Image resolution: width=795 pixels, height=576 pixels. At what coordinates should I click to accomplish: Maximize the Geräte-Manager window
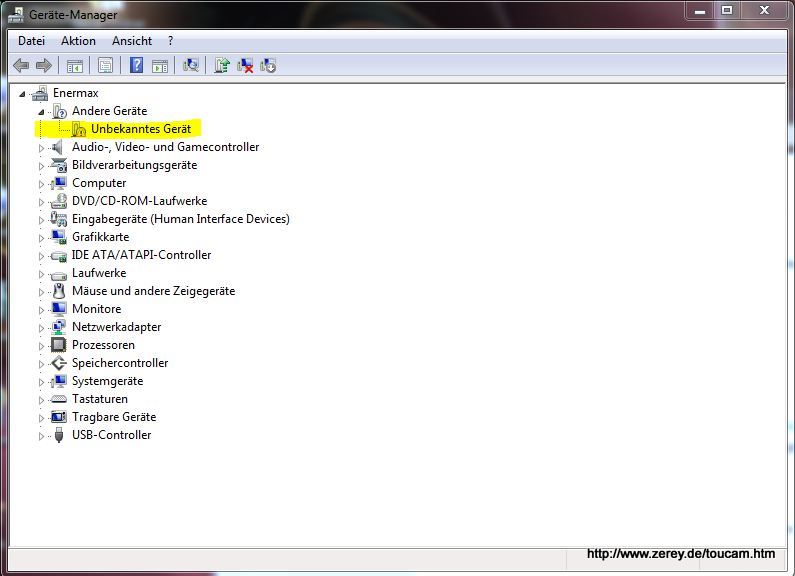pyautogui.click(x=727, y=11)
